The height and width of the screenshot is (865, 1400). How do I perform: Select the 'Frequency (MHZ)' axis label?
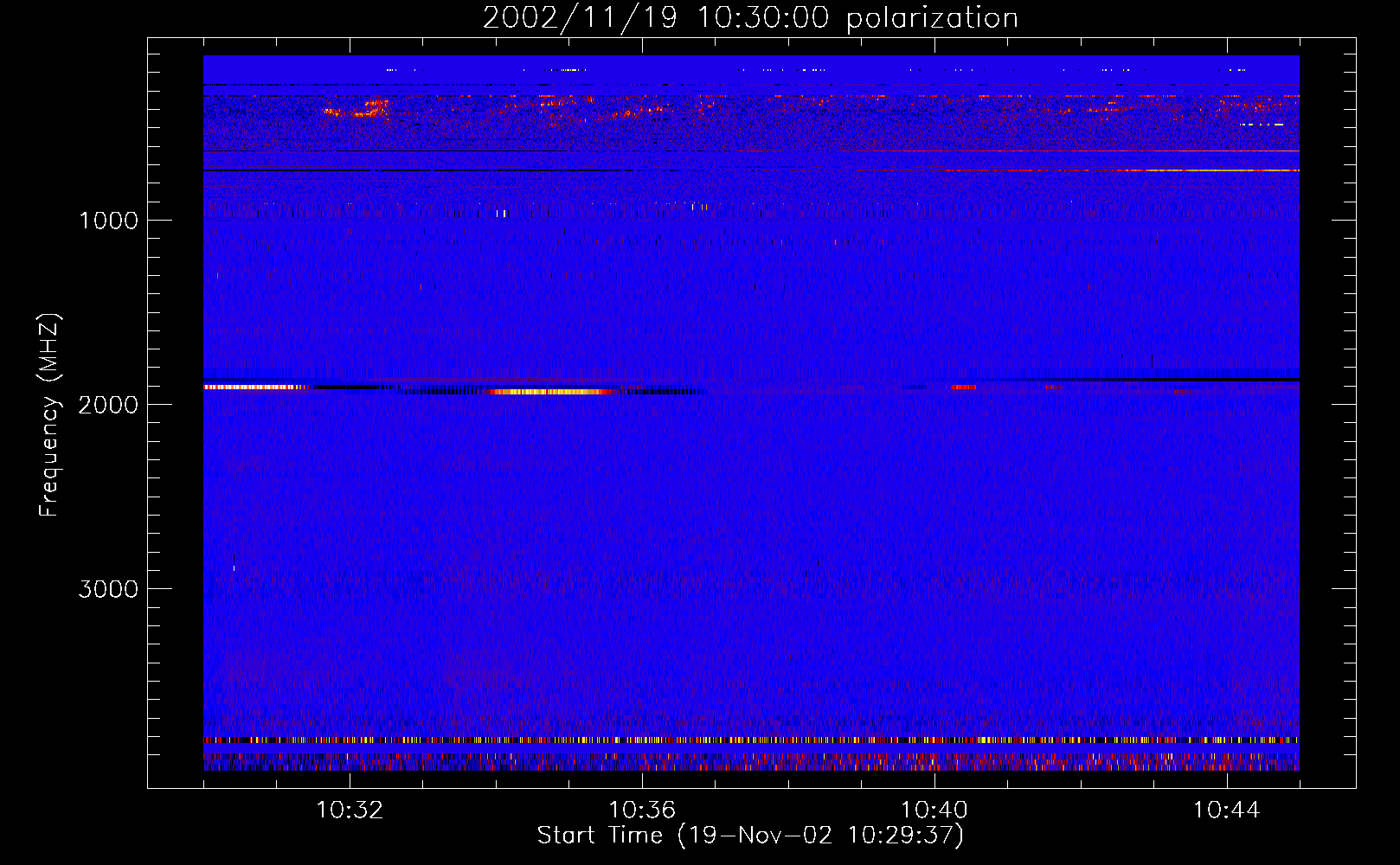49,415
